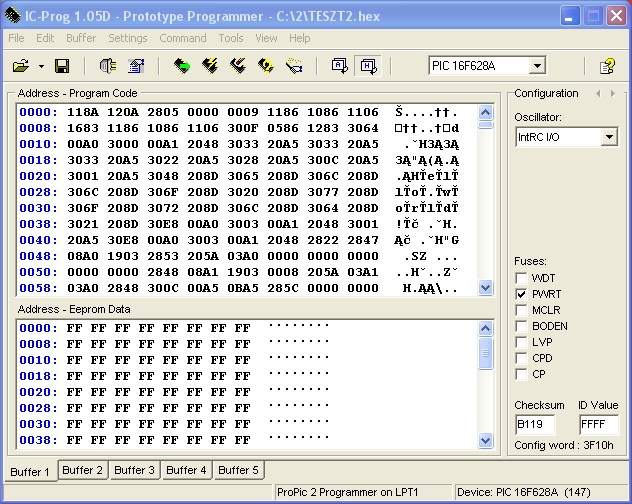Screen dimensions: 632x504
Task: Click status text ProPic 2 Programmer on LPT1
Action: click(347, 492)
